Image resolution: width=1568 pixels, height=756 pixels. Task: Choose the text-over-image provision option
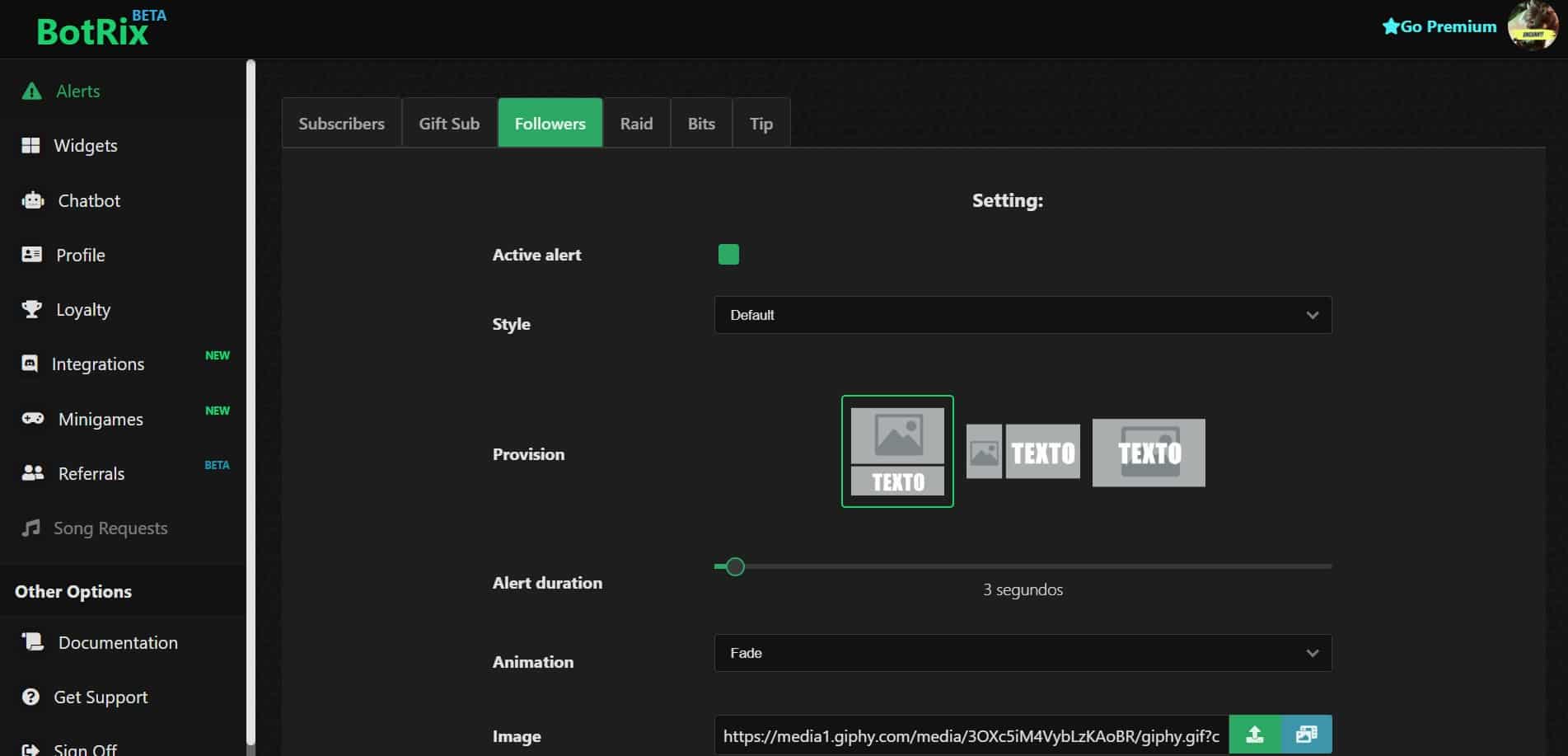tap(1148, 453)
